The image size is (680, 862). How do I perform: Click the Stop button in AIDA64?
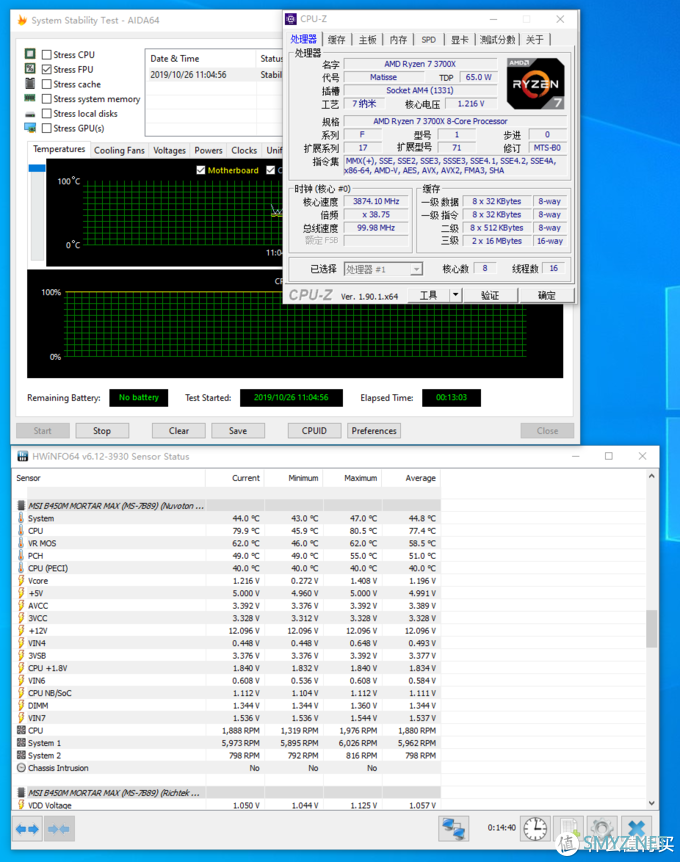(x=102, y=430)
